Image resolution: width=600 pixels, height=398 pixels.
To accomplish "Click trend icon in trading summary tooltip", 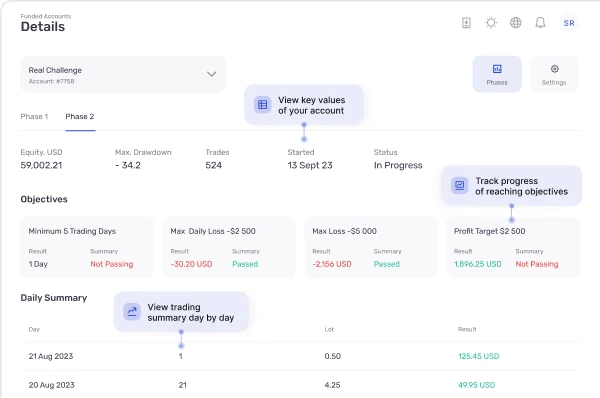I will (x=132, y=312).
